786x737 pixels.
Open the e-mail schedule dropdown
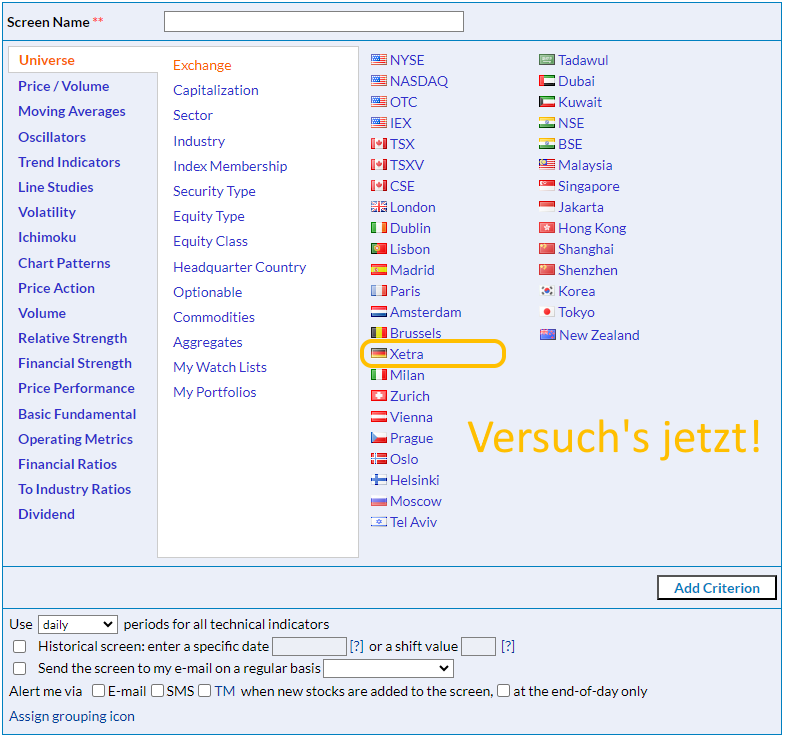(x=388, y=669)
